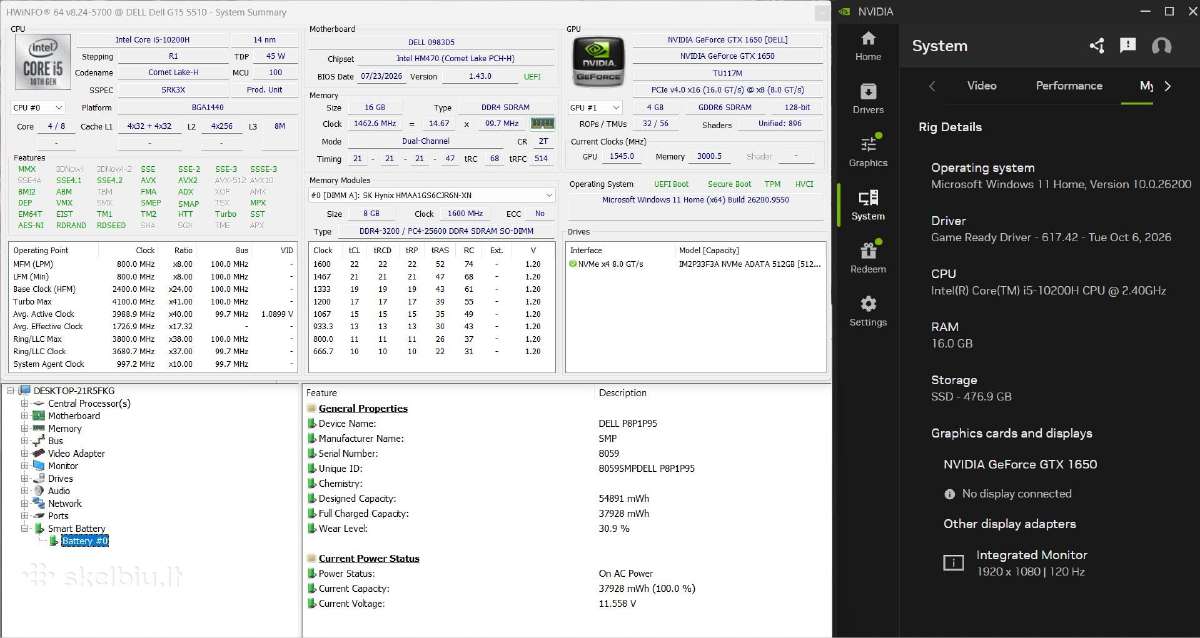The height and width of the screenshot is (638, 1200).
Task: Click the BIOS date field 07/23/2026
Action: click(x=380, y=76)
